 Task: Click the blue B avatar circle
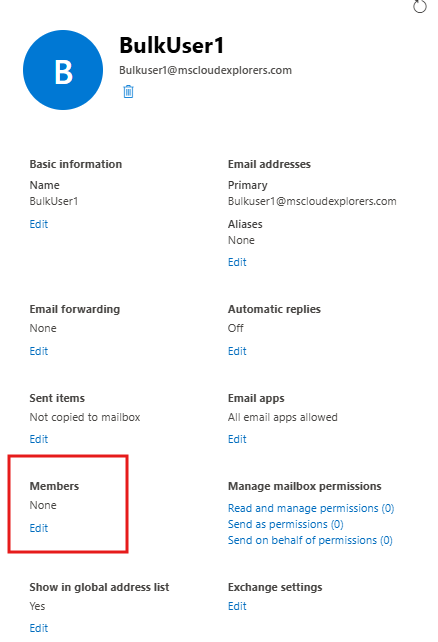click(x=63, y=70)
